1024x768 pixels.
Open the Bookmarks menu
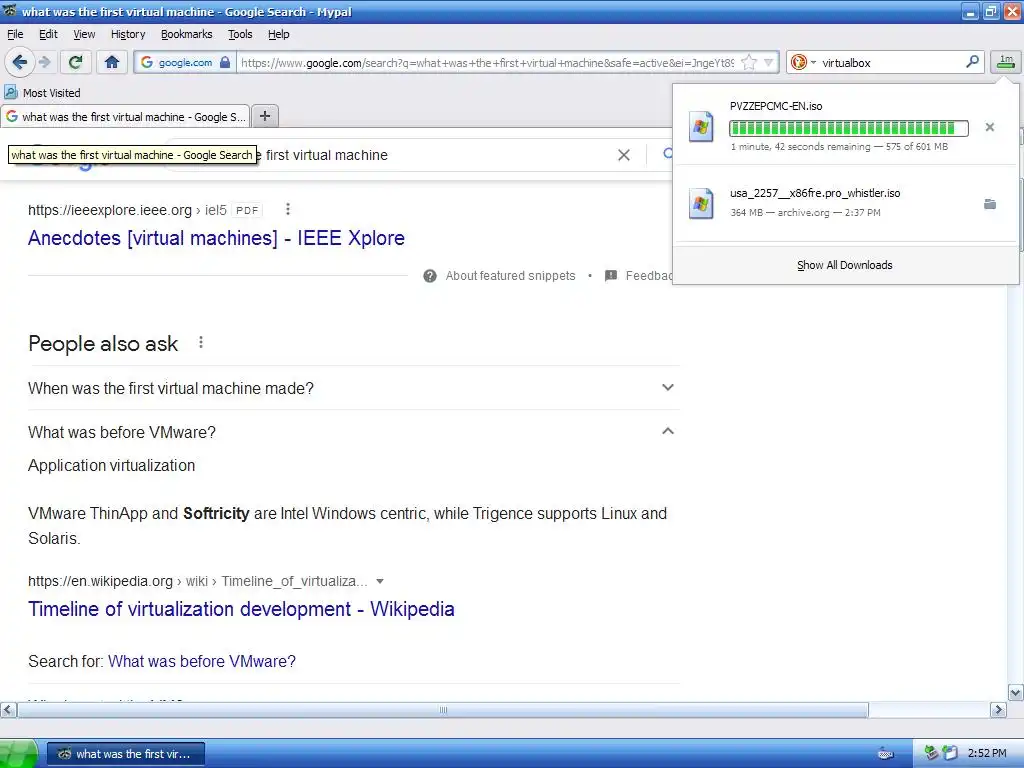pyautogui.click(x=186, y=34)
